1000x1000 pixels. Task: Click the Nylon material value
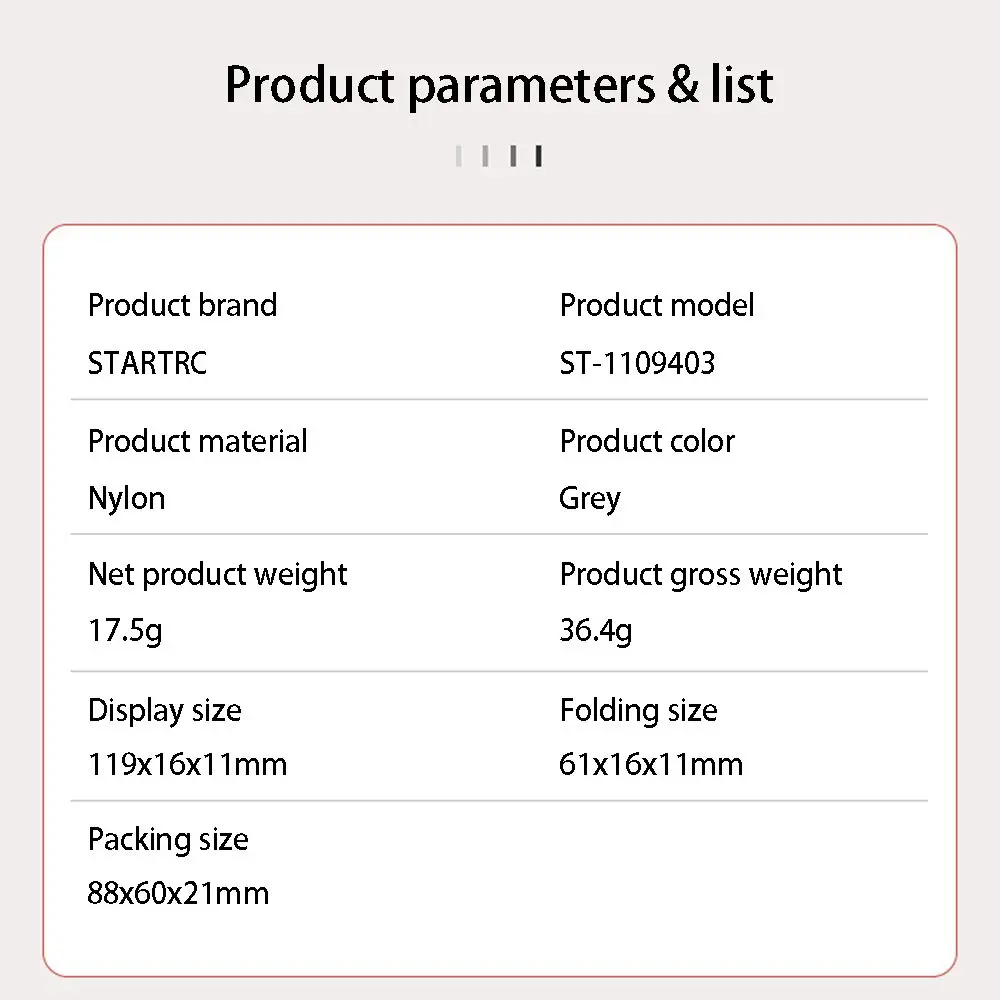coord(126,498)
